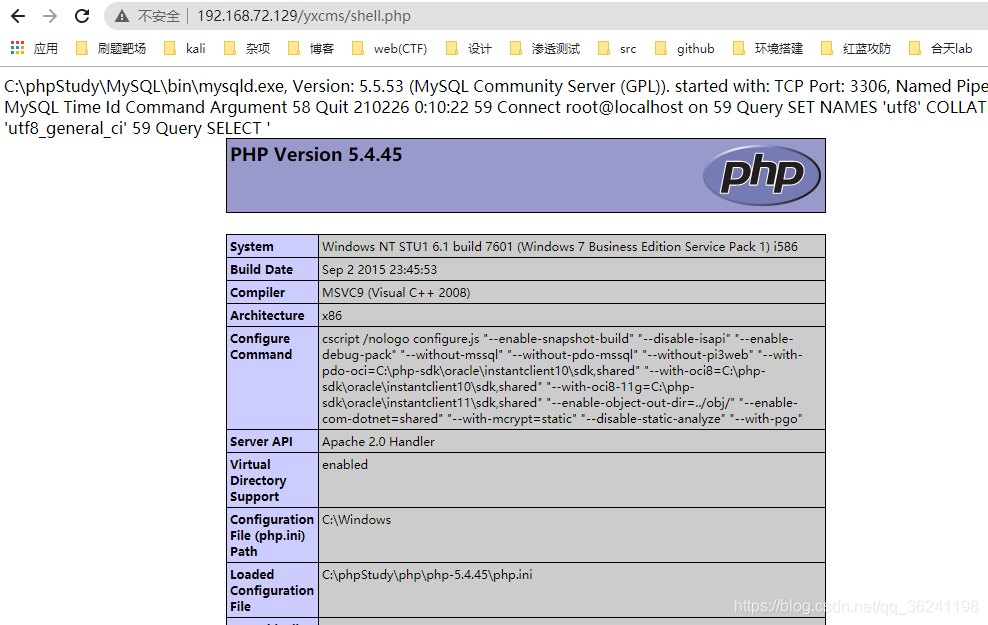Open the 红蓝攻防 bookmark folder
The width and height of the screenshot is (988, 625).
[856, 49]
